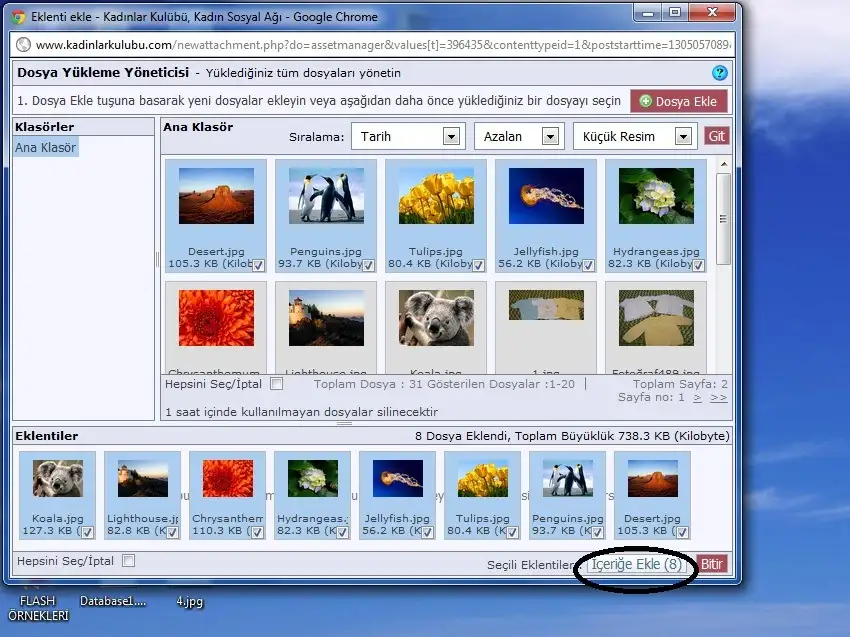Click the Database1 desktop file label

tap(113, 601)
